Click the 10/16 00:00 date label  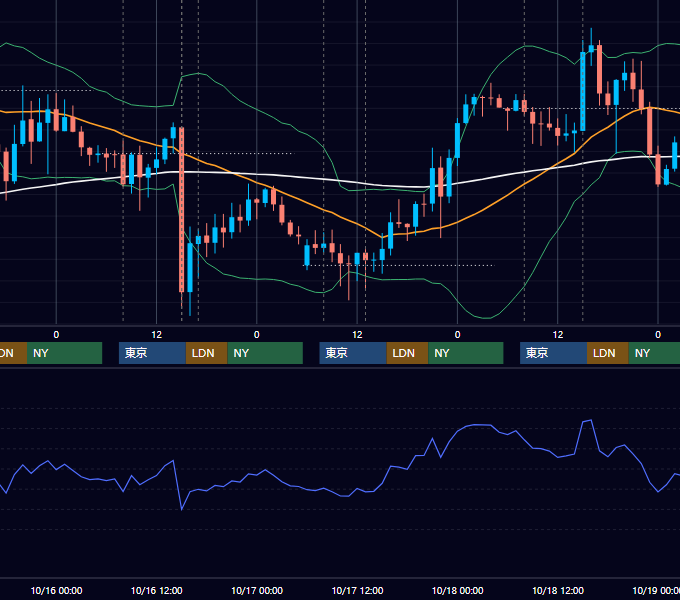pyautogui.click(x=56, y=590)
